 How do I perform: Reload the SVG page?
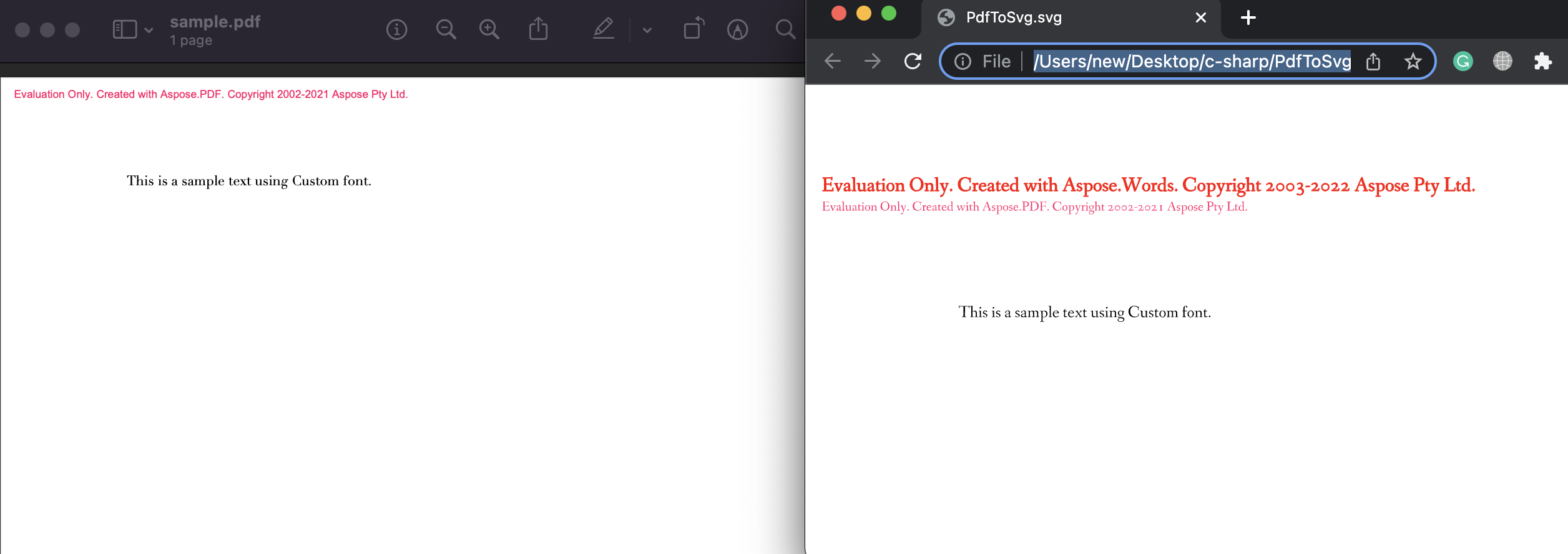pyautogui.click(x=913, y=61)
